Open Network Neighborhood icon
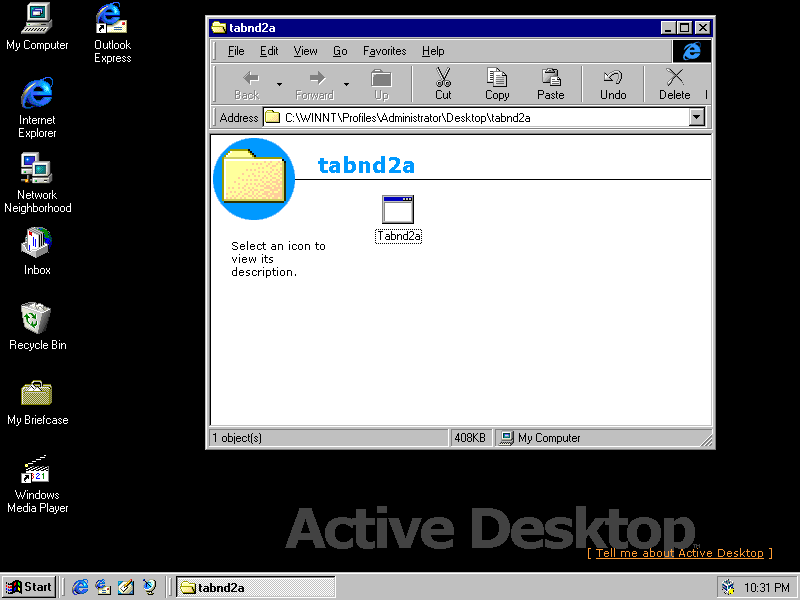Viewport: 800px width, 600px height. [37, 183]
